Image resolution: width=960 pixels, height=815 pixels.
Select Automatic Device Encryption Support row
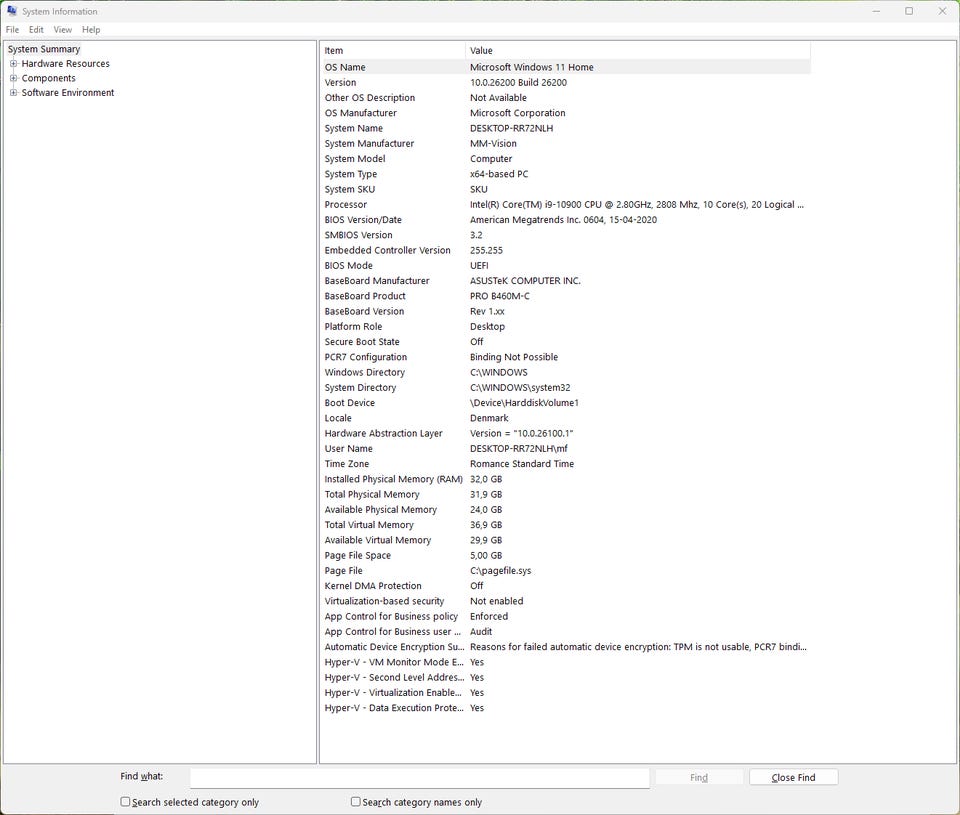point(565,647)
